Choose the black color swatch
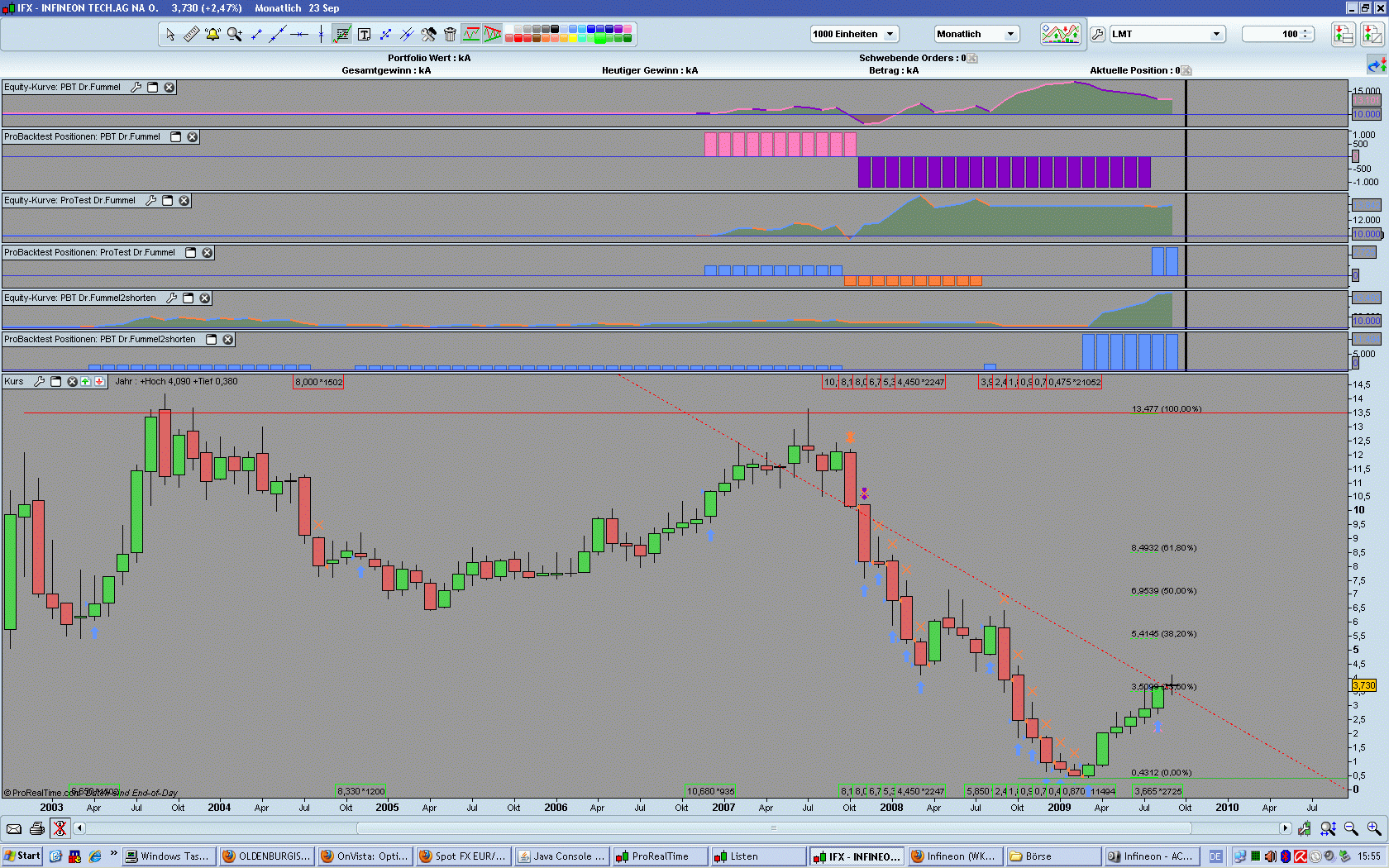 pos(555,29)
